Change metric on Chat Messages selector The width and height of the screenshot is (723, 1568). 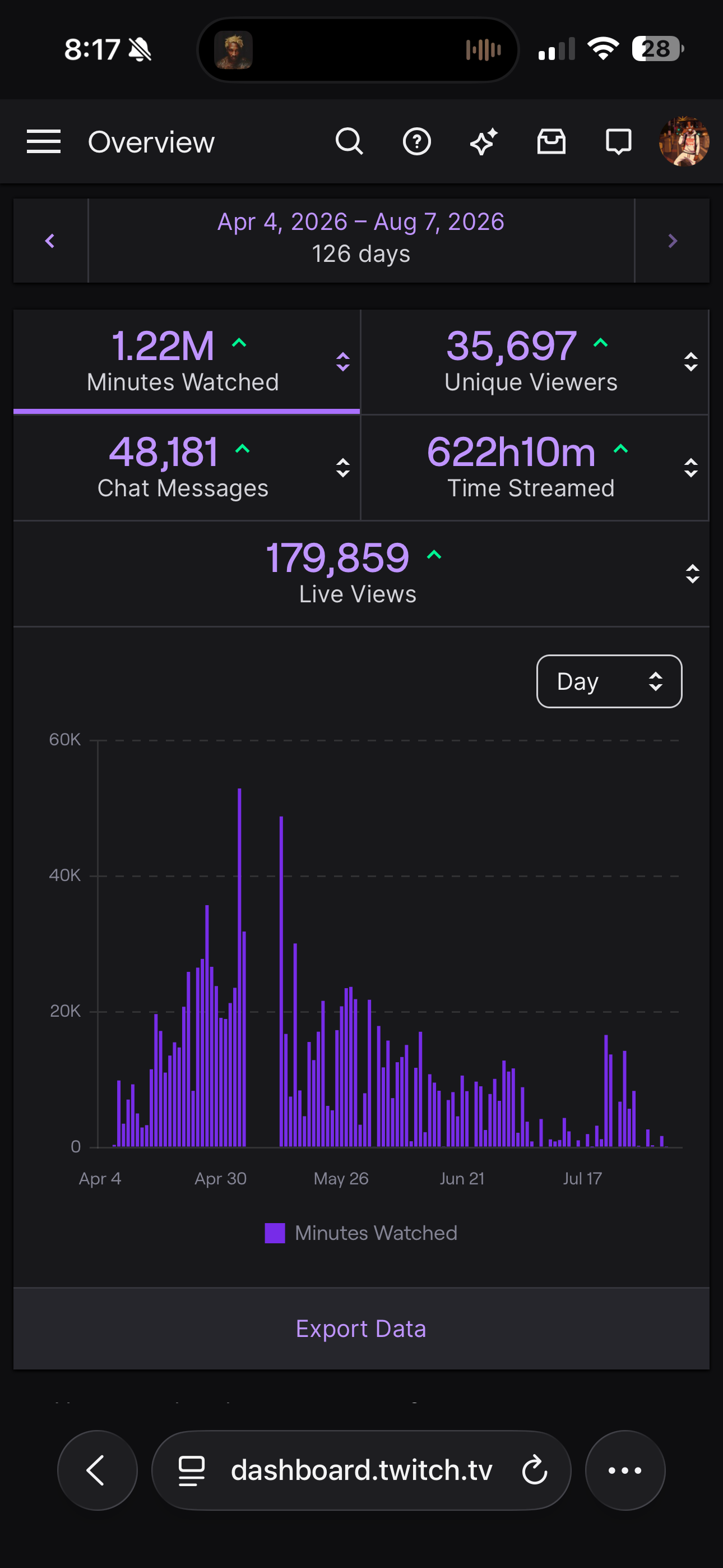[x=343, y=468]
